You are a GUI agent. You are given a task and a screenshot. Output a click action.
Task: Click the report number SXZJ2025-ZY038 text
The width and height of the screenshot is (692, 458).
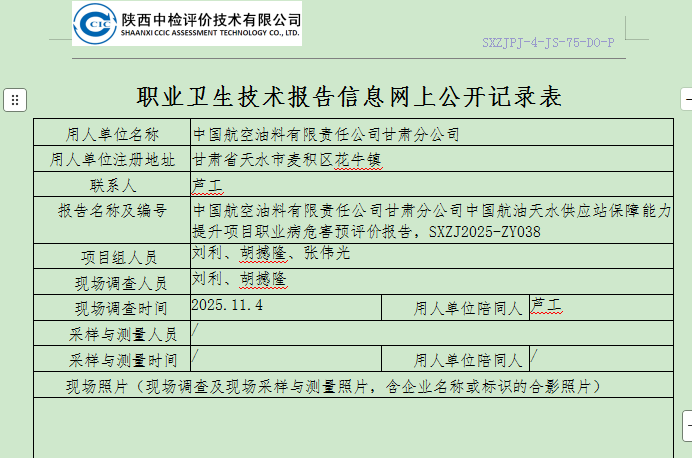tap(484, 231)
